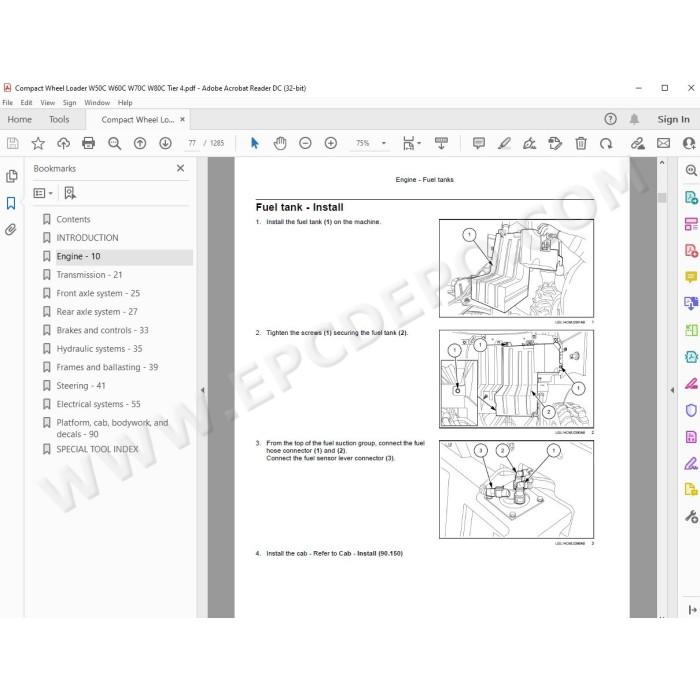Add a sticky note comment

pos(479,143)
